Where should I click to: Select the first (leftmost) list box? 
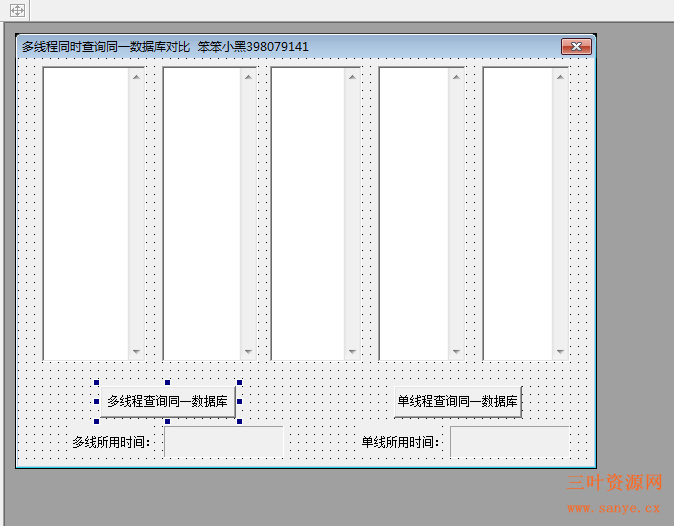coord(94,214)
